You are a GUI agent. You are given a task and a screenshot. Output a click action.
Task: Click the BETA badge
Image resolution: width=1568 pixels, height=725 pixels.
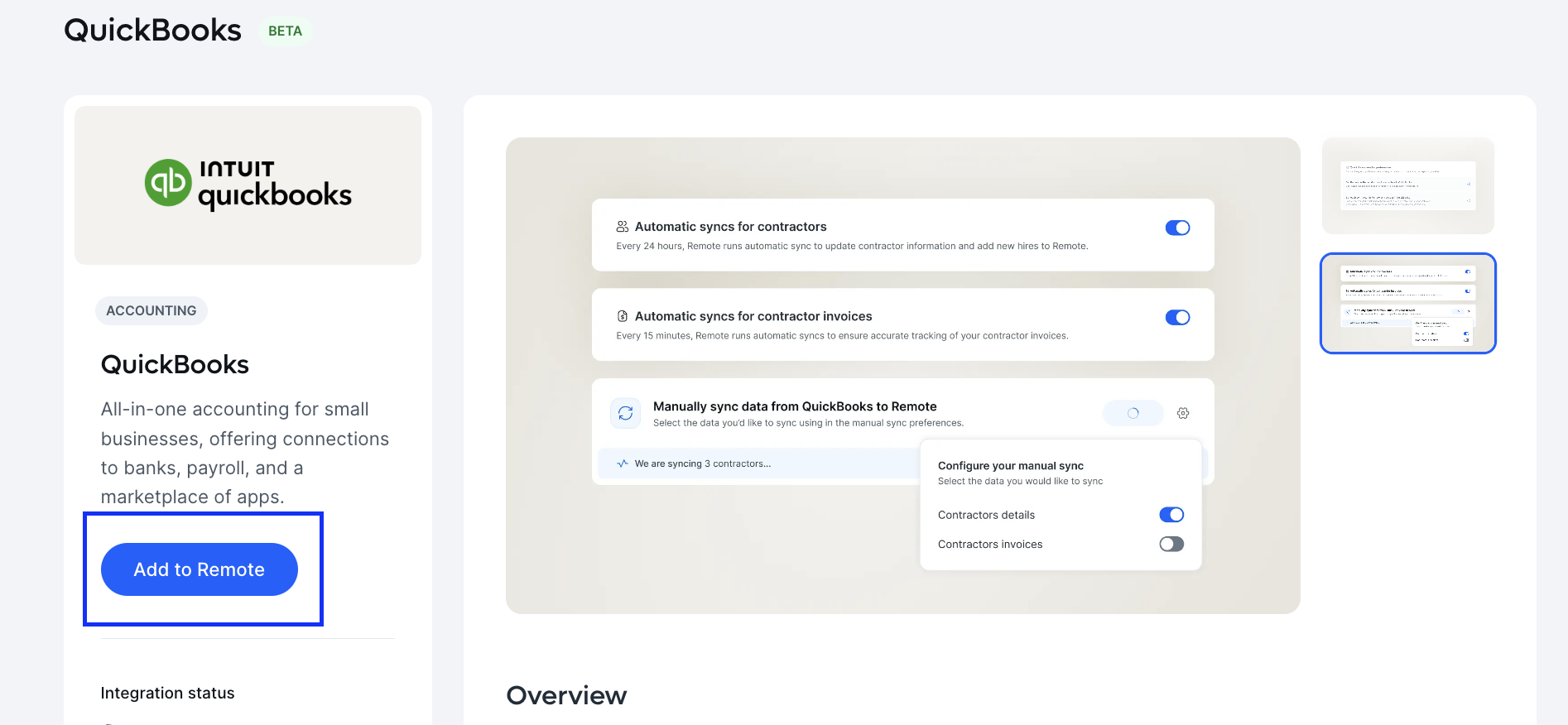tap(285, 31)
